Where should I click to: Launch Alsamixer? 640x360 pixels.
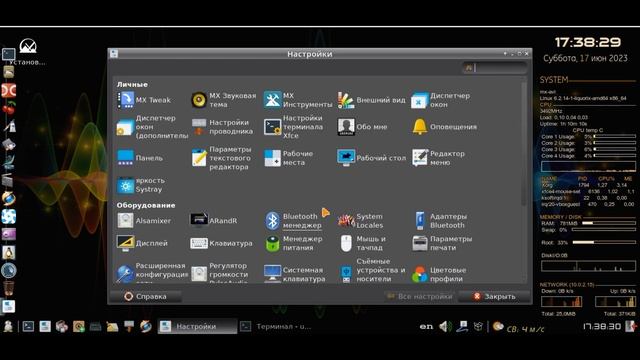pyautogui.click(x=144, y=221)
